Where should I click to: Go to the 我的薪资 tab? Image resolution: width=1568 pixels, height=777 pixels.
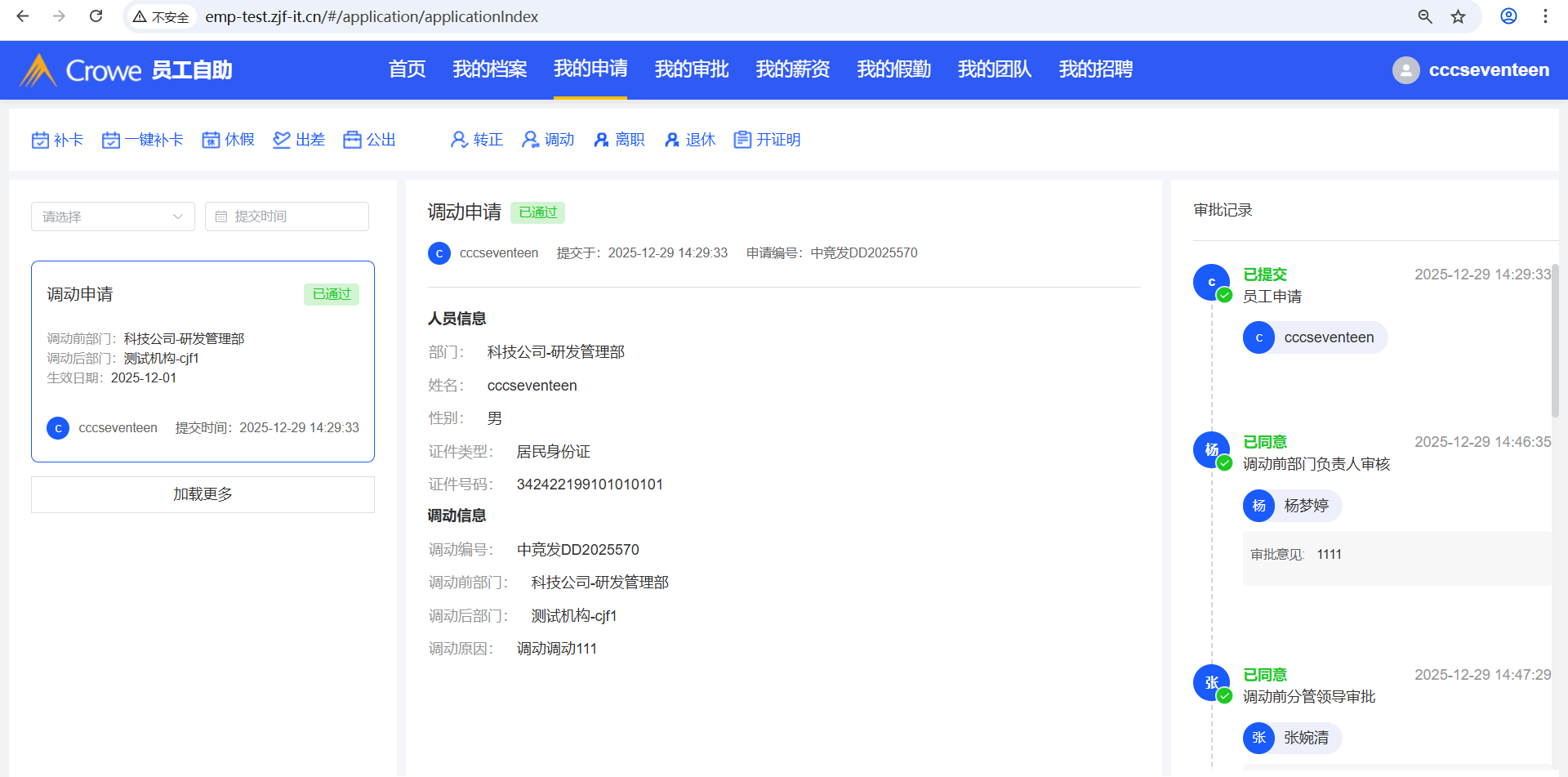[792, 69]
